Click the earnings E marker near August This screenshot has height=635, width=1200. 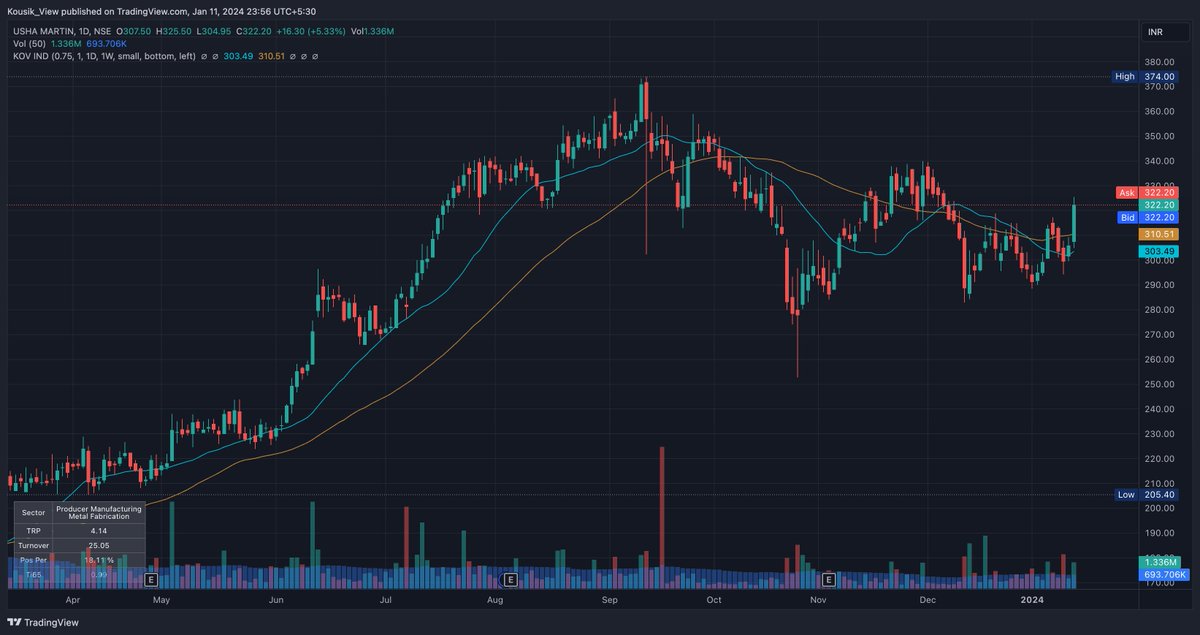click(510, 579)
